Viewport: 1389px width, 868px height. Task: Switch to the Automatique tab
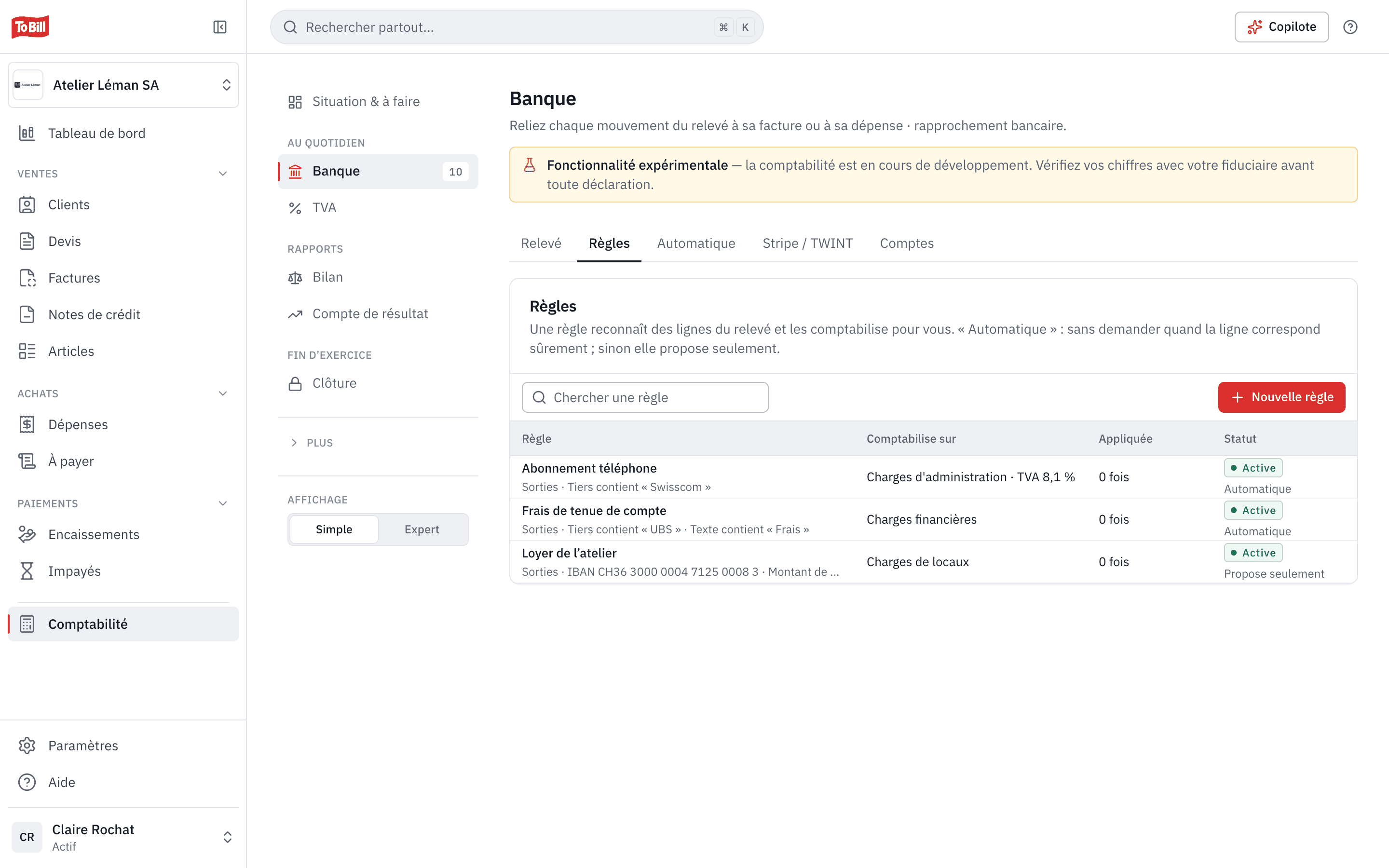pyautogui.click(x=695, y=244)
